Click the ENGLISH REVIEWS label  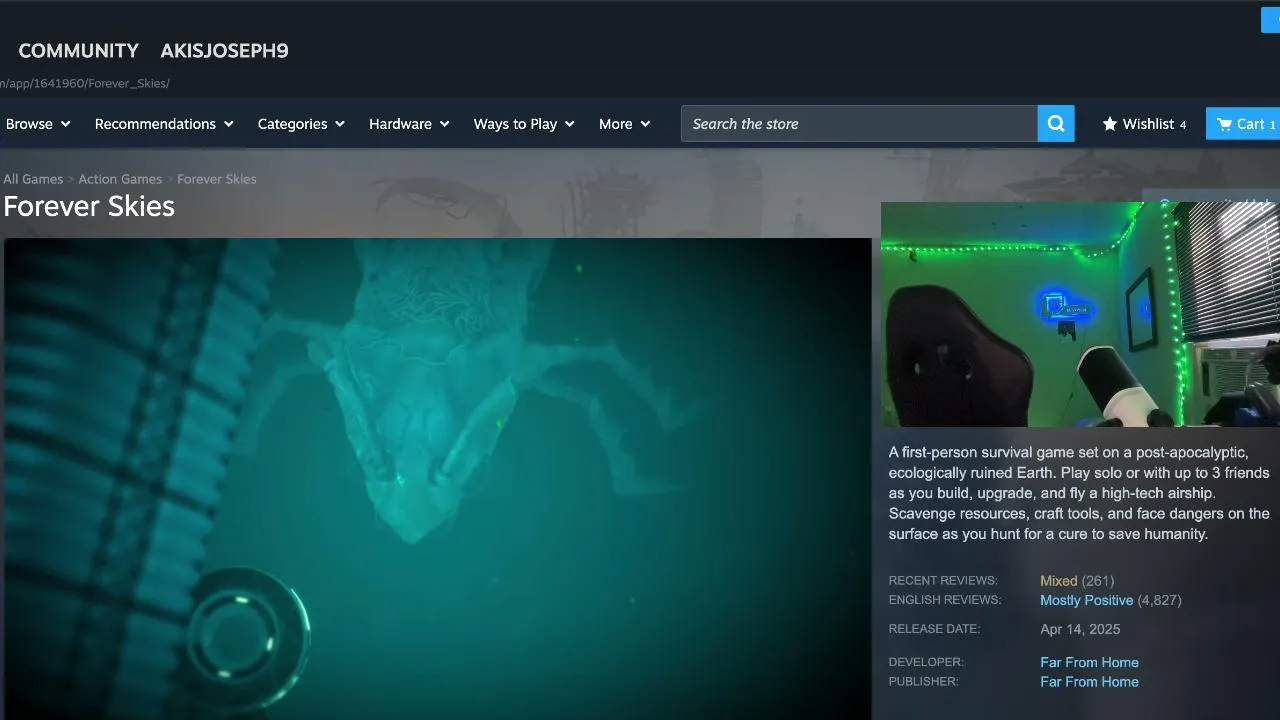945,600
